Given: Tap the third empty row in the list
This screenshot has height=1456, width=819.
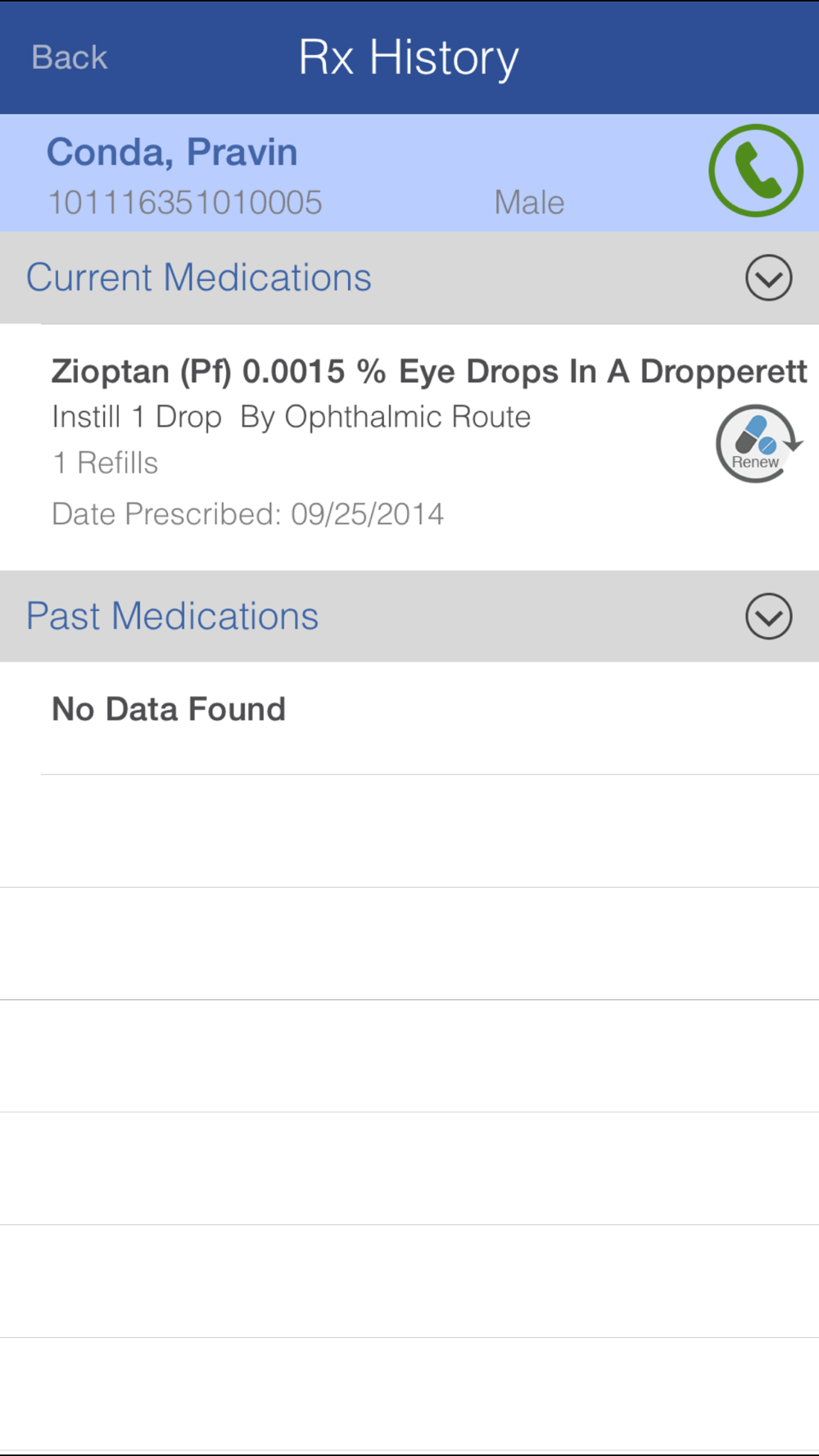Looking at the screenshot, I should point(409,1056).
